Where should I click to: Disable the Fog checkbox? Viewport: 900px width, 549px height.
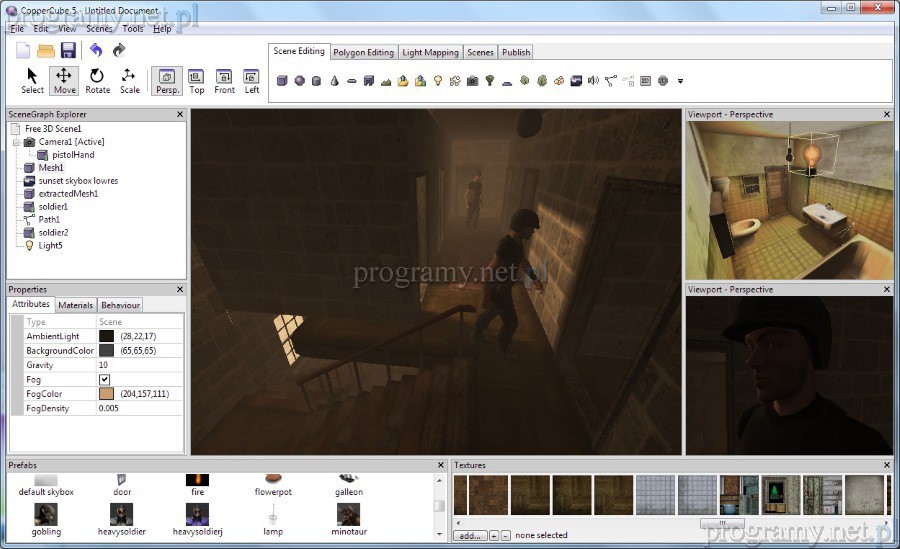coord(104,380)
